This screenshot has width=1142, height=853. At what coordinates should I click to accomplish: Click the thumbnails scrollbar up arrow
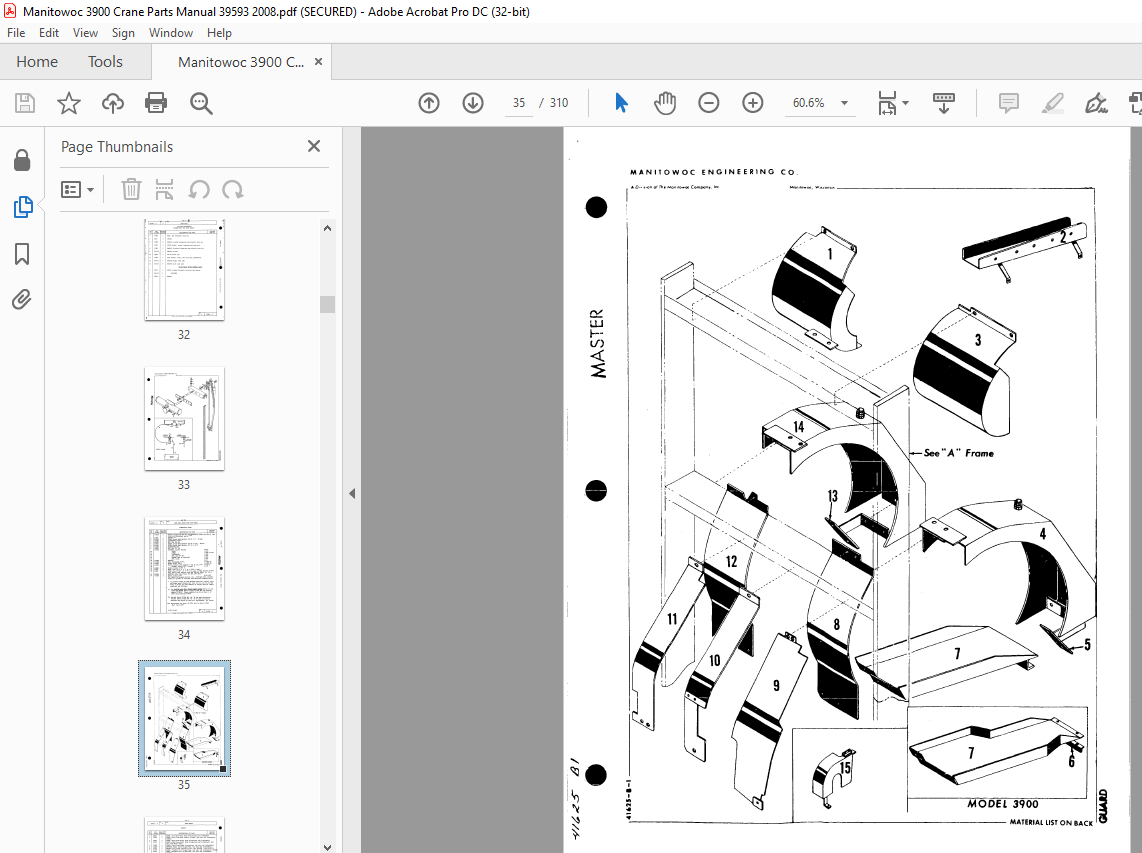tap(327, 228)
